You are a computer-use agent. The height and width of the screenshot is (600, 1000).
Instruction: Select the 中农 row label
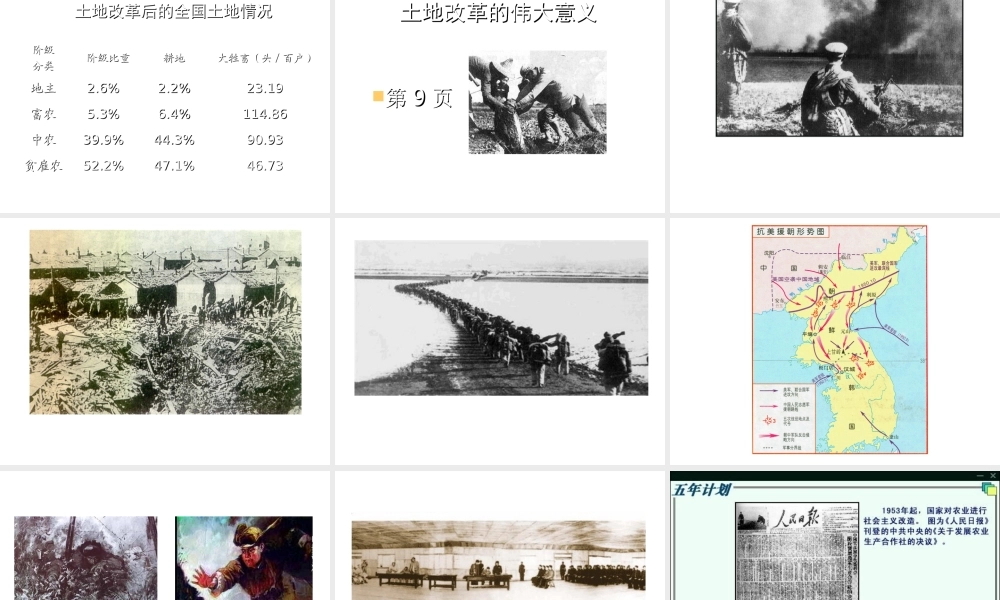tap(43, 140)
